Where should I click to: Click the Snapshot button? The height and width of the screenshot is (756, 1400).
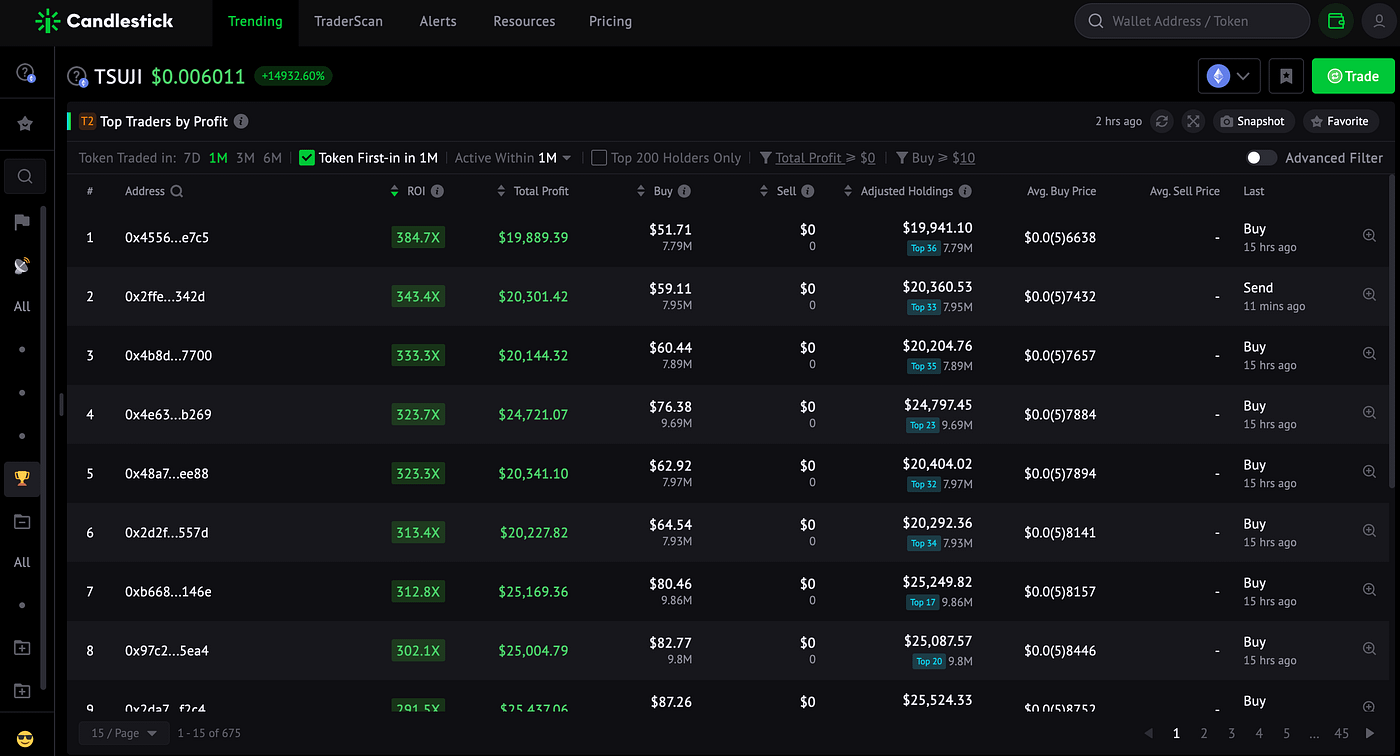[x=1254, y=121]
